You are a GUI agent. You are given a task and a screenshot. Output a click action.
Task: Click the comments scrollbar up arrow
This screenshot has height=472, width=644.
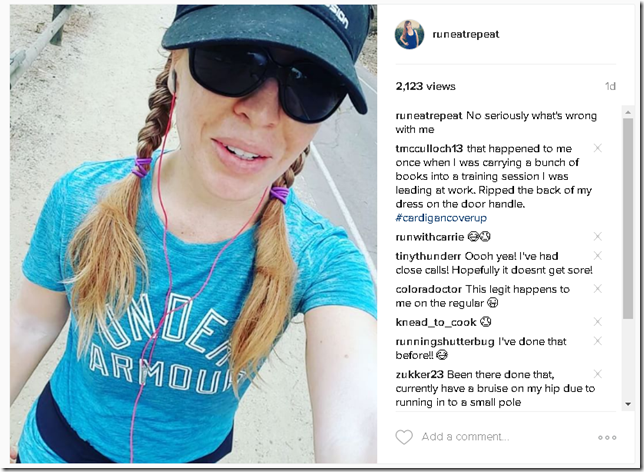[x=628, y=112]
